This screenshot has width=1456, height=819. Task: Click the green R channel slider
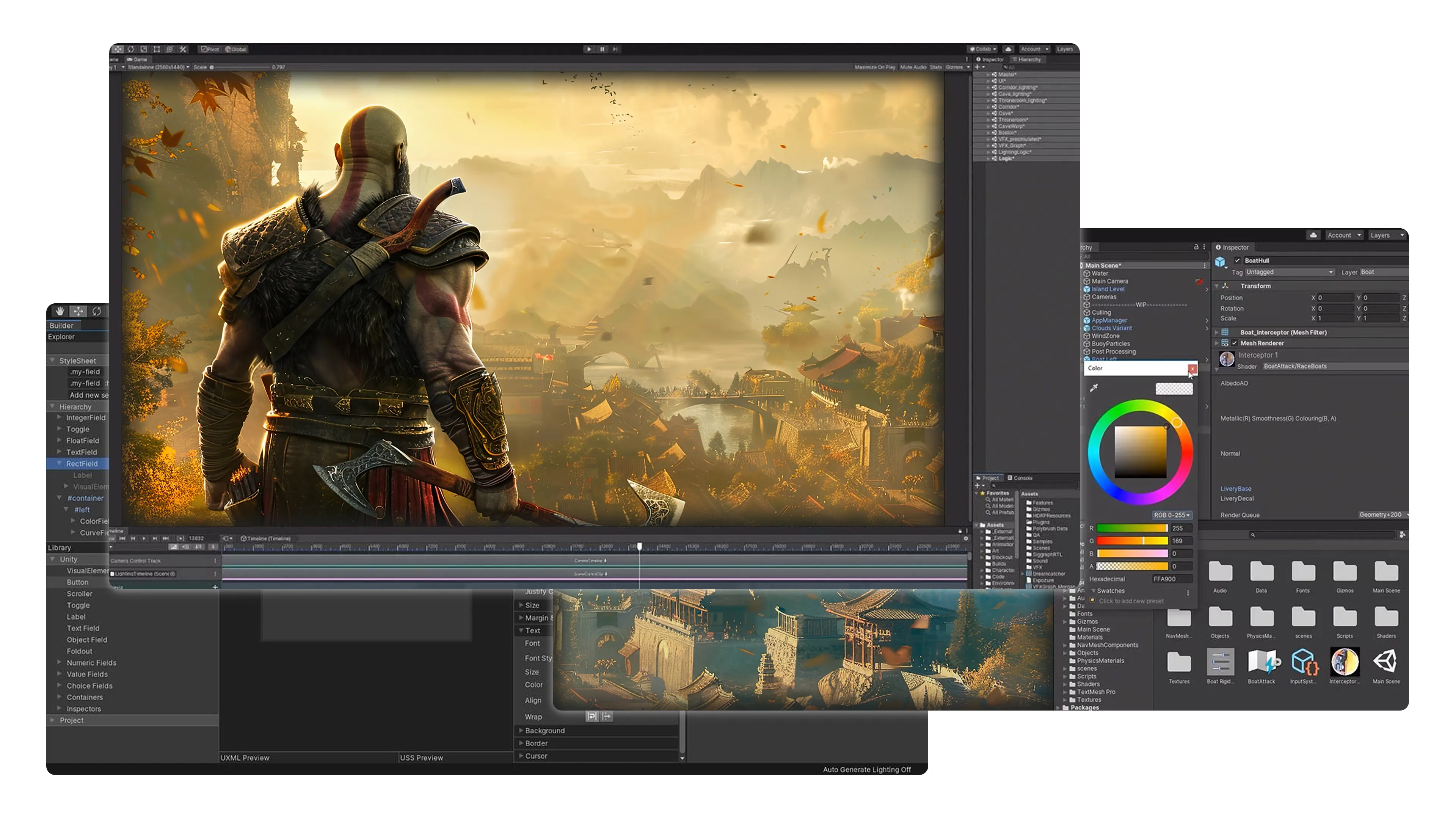click(1131, 528)
